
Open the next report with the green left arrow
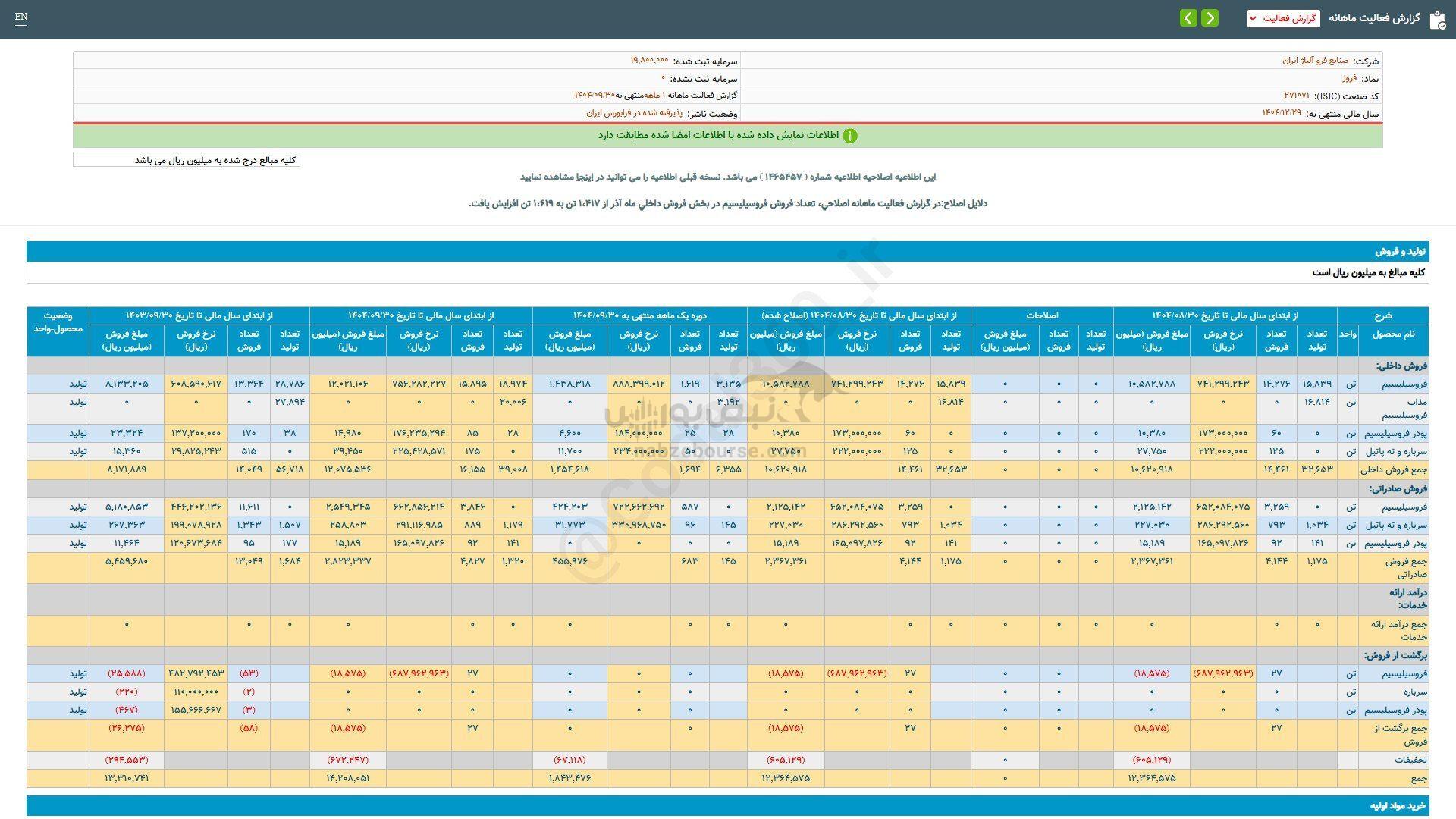pos(1188,17)
